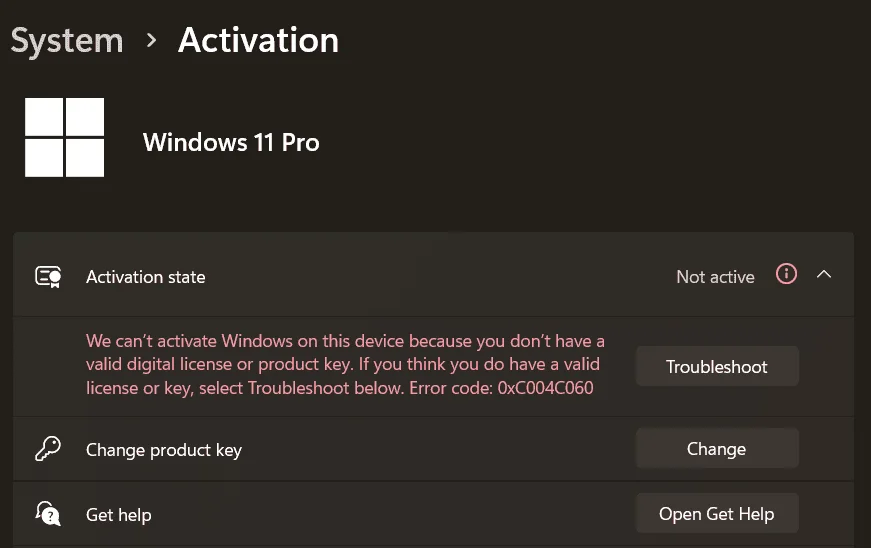Click the Not active status text
871x548 pixels.
715,276
